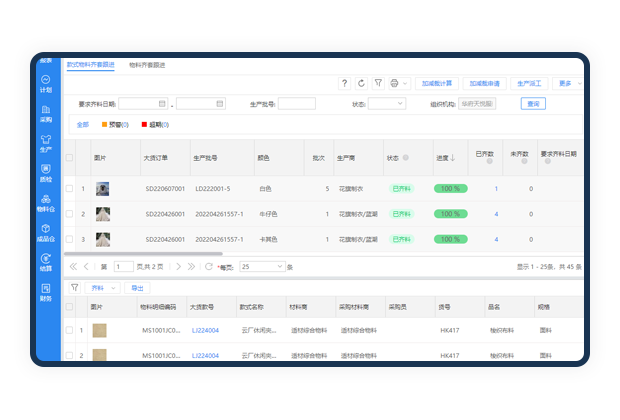Expand the 更多 more dropdown button
This screenshot has width=620, height=420.
[x=569, y=83]
